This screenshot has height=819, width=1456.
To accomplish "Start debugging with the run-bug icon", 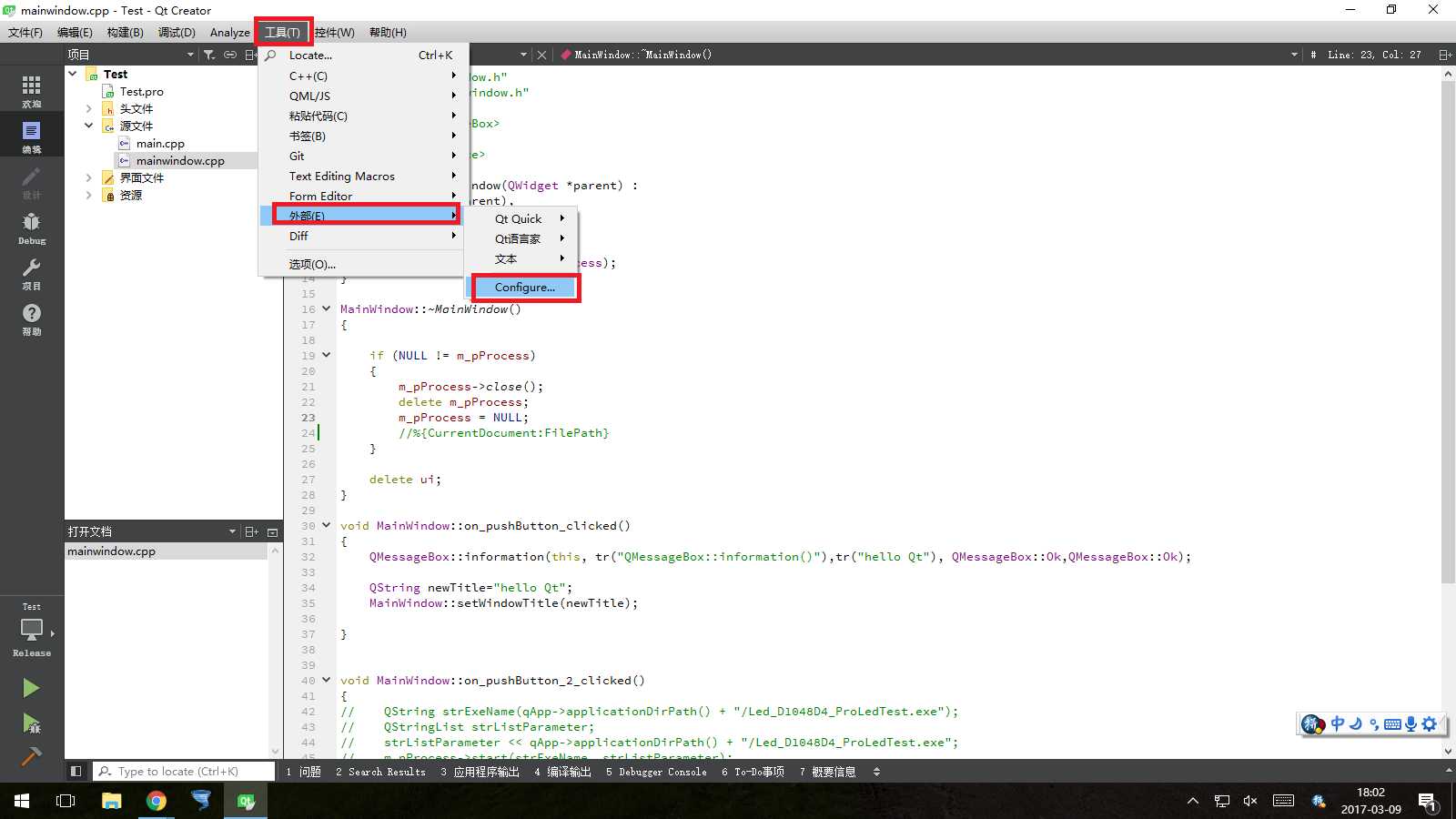I will click(x=31, y=723).
